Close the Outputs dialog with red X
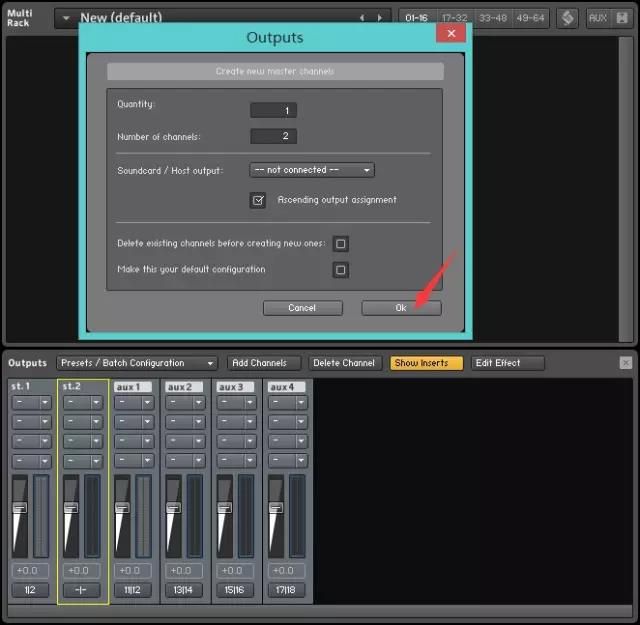 point(451,34)
